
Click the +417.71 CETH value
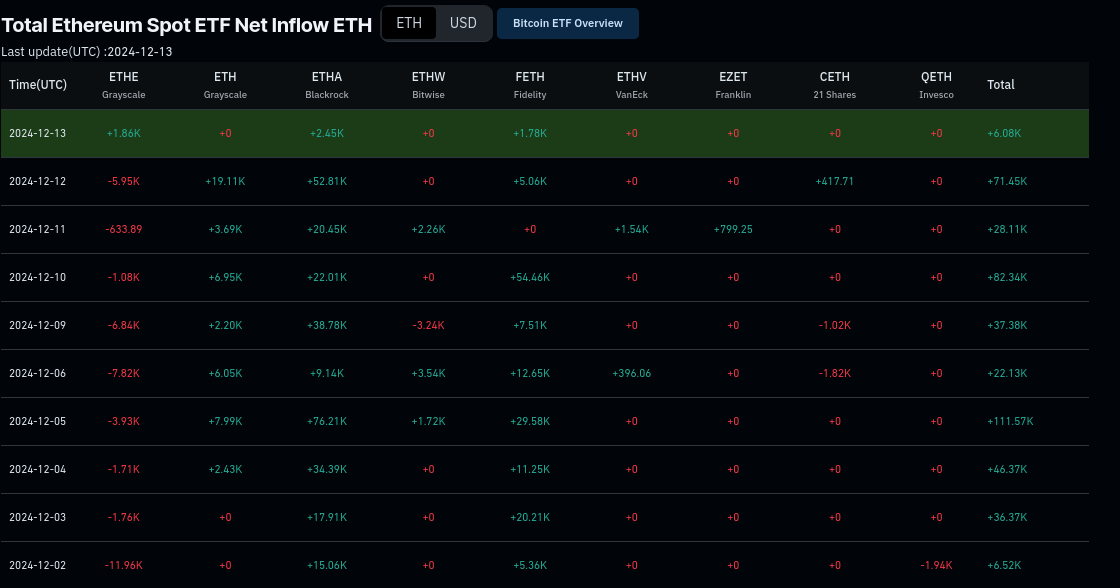pos(834,181)
